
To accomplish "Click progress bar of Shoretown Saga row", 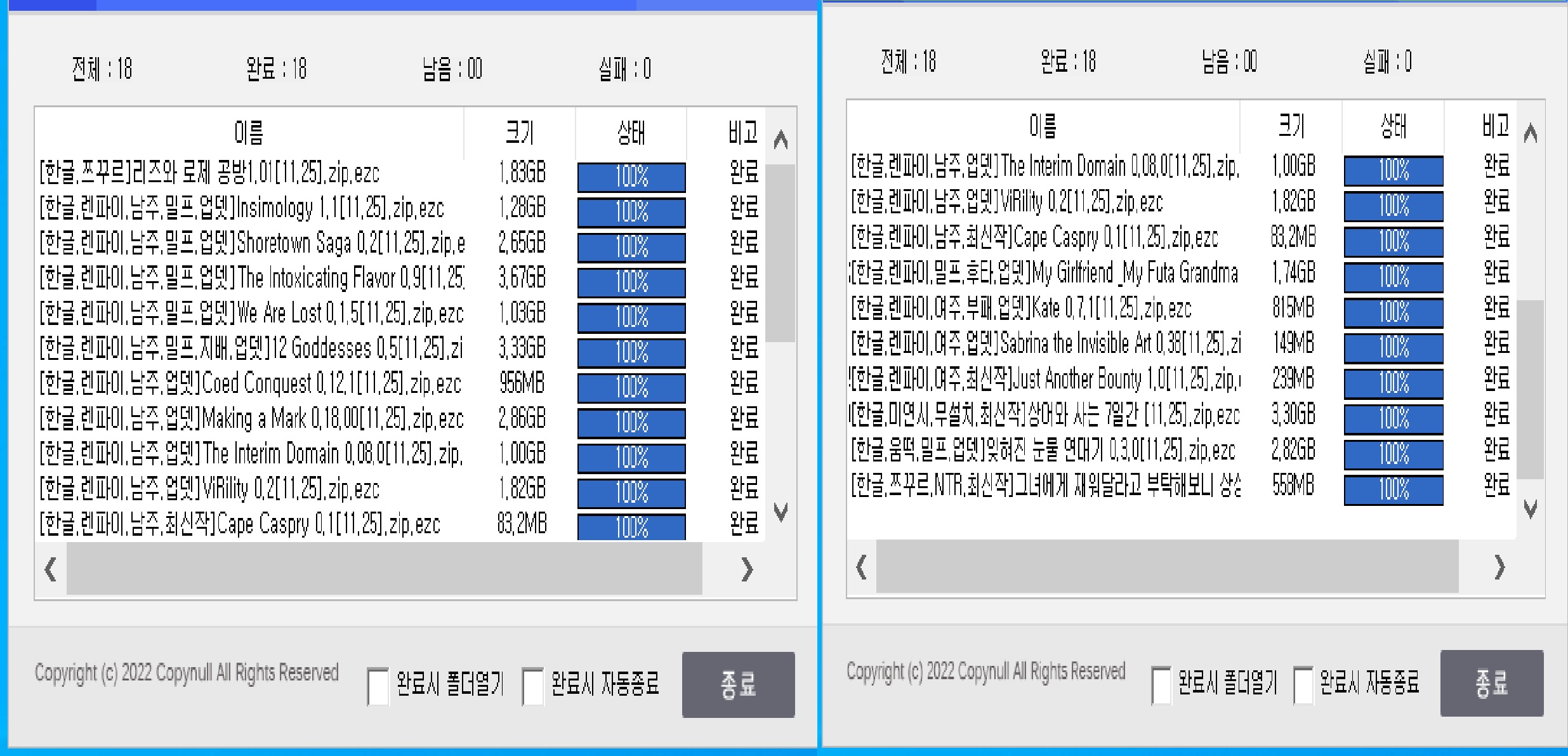I will (631, 246).
